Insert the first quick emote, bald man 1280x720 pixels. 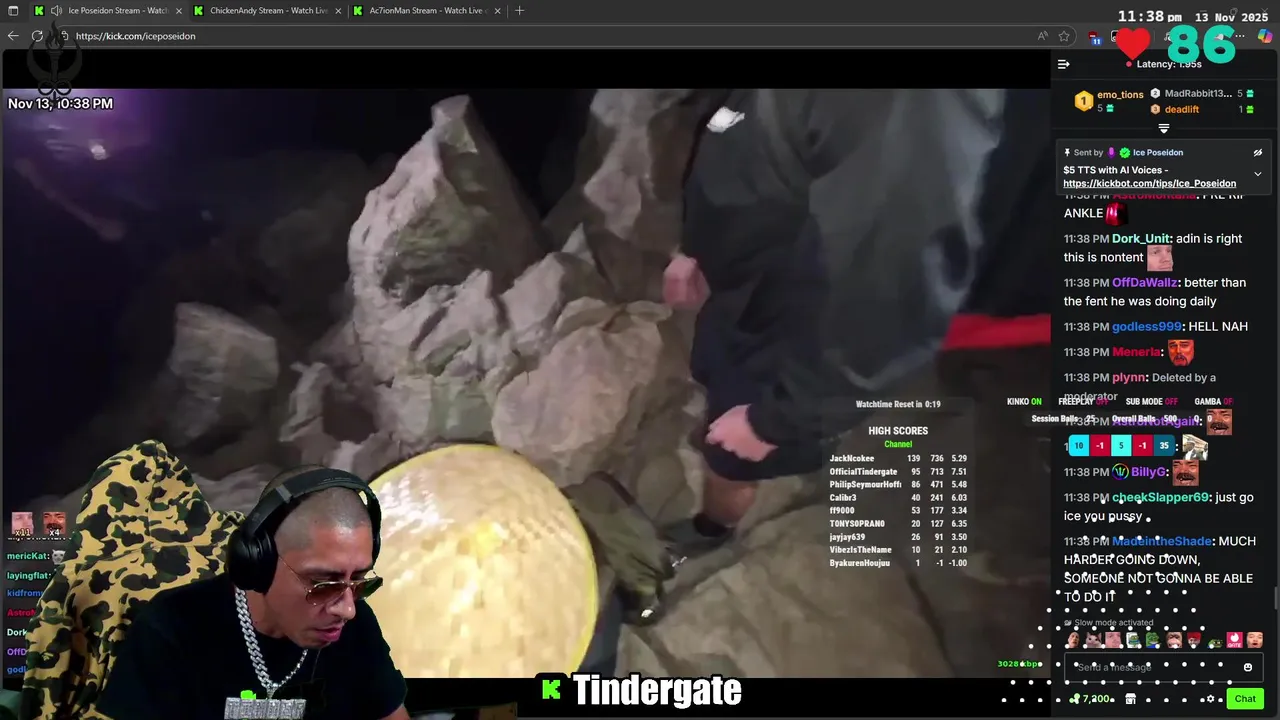[x=1073, y=640]
